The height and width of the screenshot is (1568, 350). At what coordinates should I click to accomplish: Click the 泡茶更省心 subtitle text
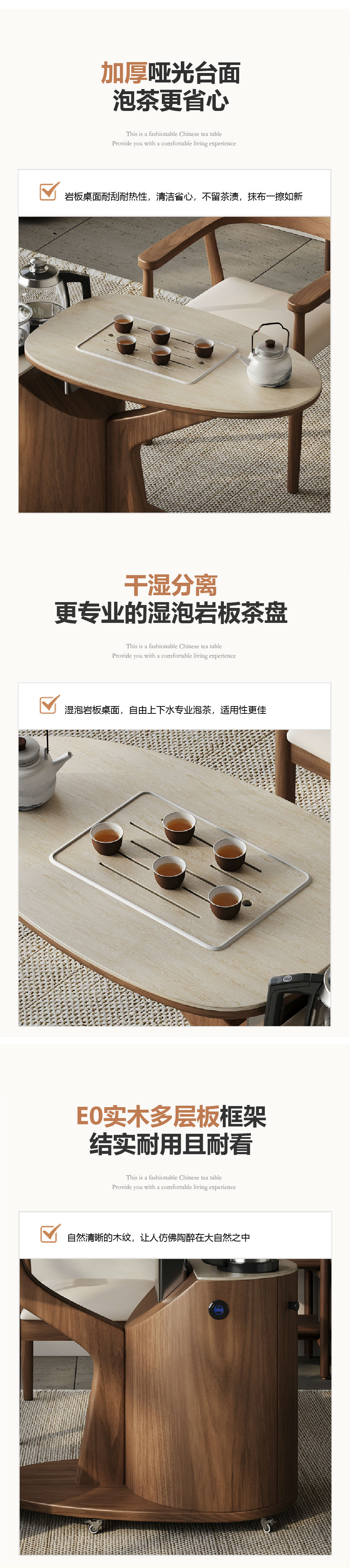[171, 100]
